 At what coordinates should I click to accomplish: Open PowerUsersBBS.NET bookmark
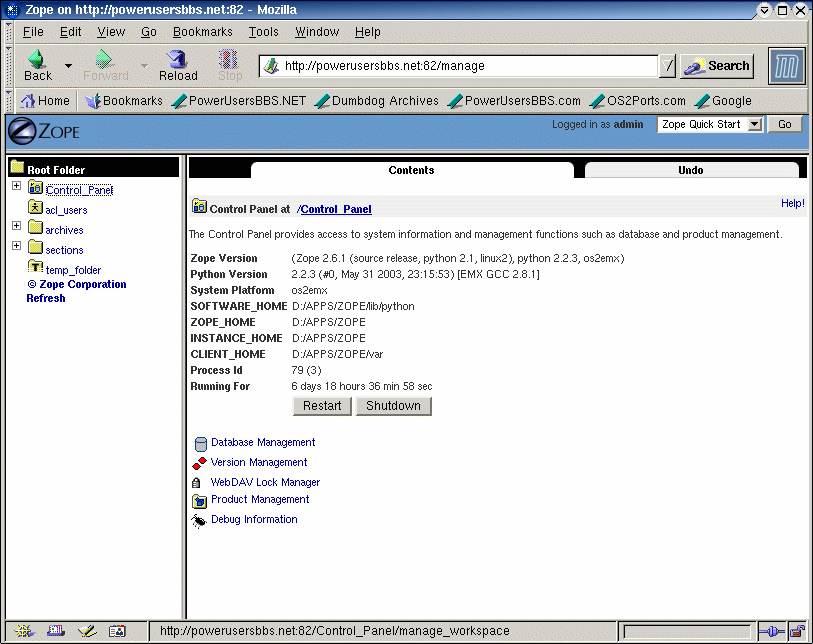[239, 101]
